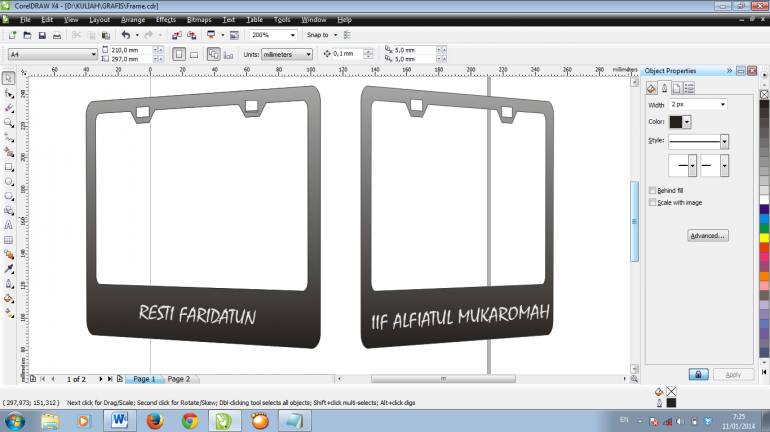Expand the zoom level 200% dropdown
Viewport: 770px width, 432px height.
click(293, 35)
